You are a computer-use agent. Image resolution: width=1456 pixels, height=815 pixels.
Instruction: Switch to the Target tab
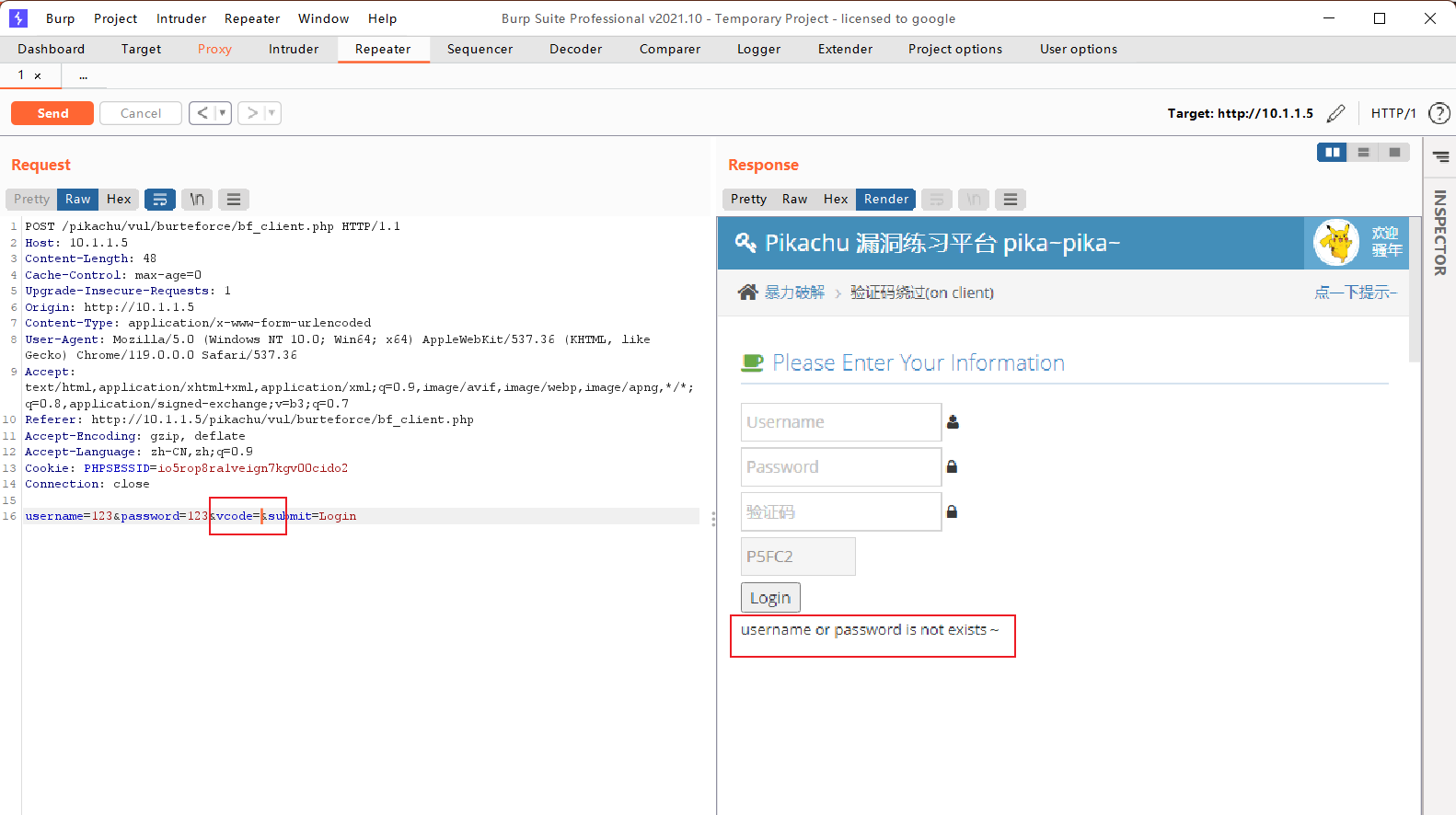[x=141, y=49]
